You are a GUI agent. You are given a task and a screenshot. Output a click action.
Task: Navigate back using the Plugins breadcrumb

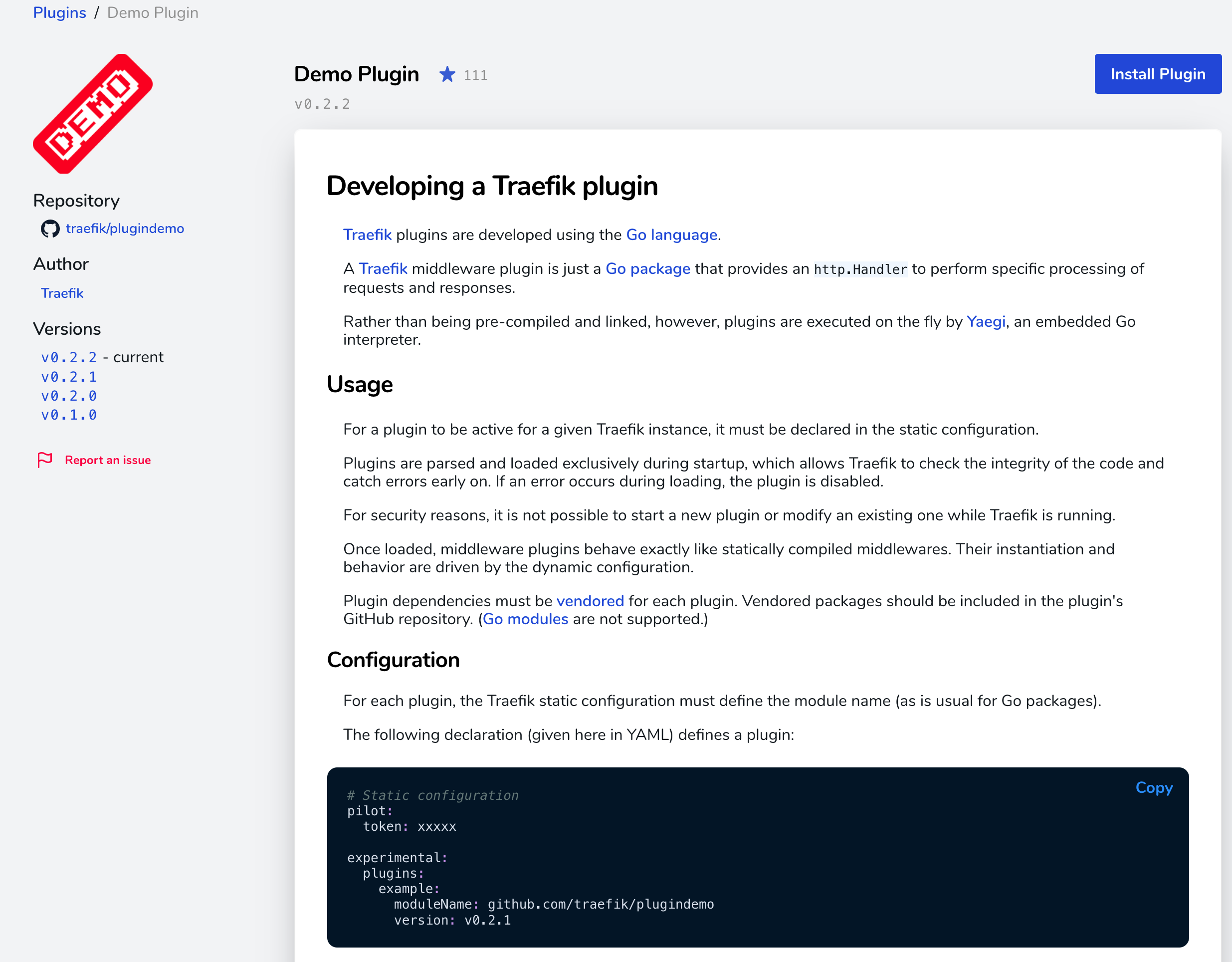click(x=59, y=12)
